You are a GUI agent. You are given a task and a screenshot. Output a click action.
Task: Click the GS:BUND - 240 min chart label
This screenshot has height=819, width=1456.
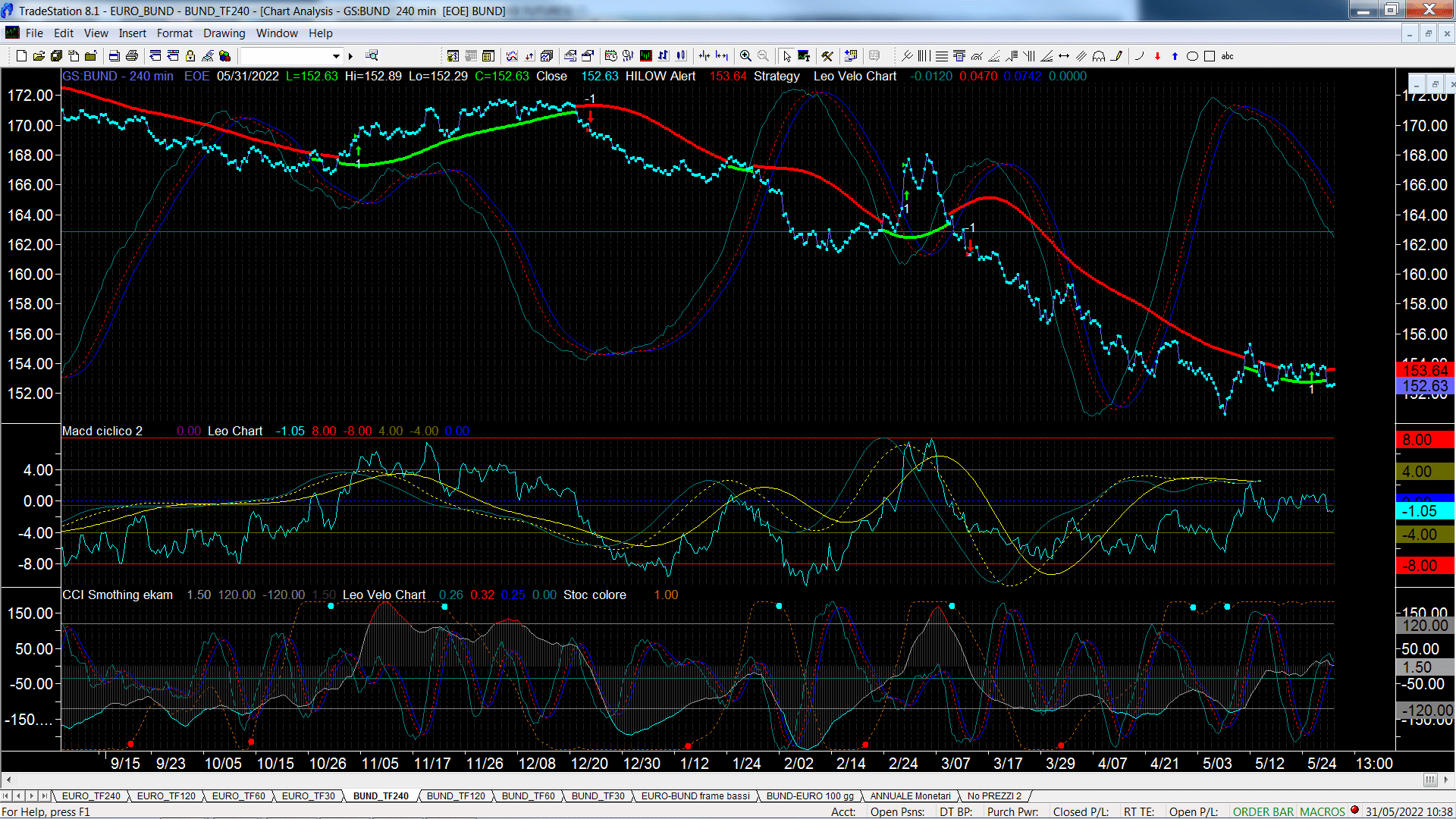tap(118, 76)
